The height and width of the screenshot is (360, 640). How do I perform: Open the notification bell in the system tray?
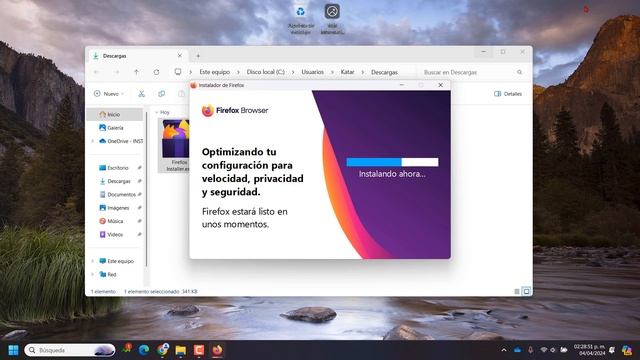tap(612, 350)
